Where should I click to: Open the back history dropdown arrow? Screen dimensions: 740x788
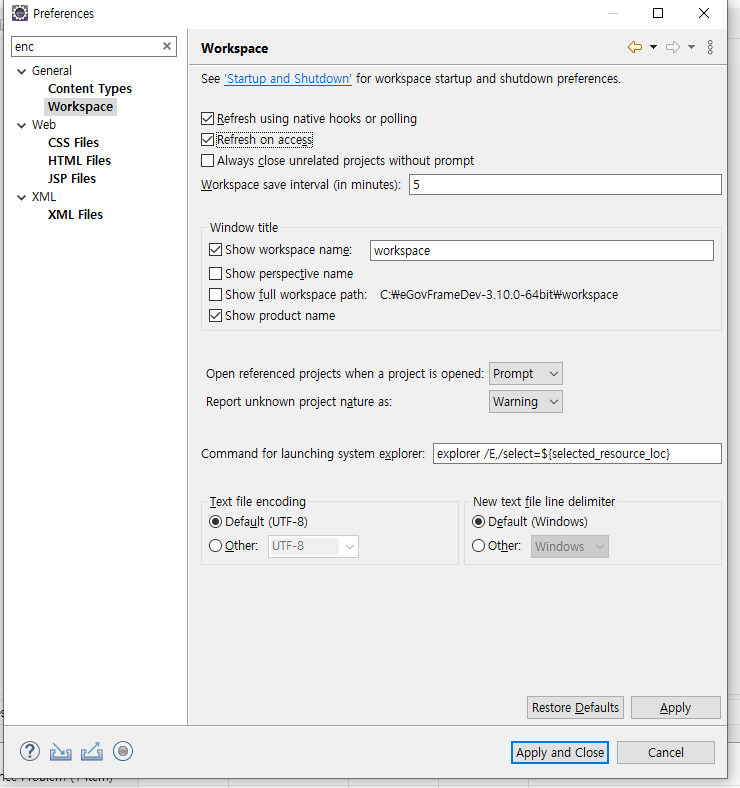coord(653,47)
